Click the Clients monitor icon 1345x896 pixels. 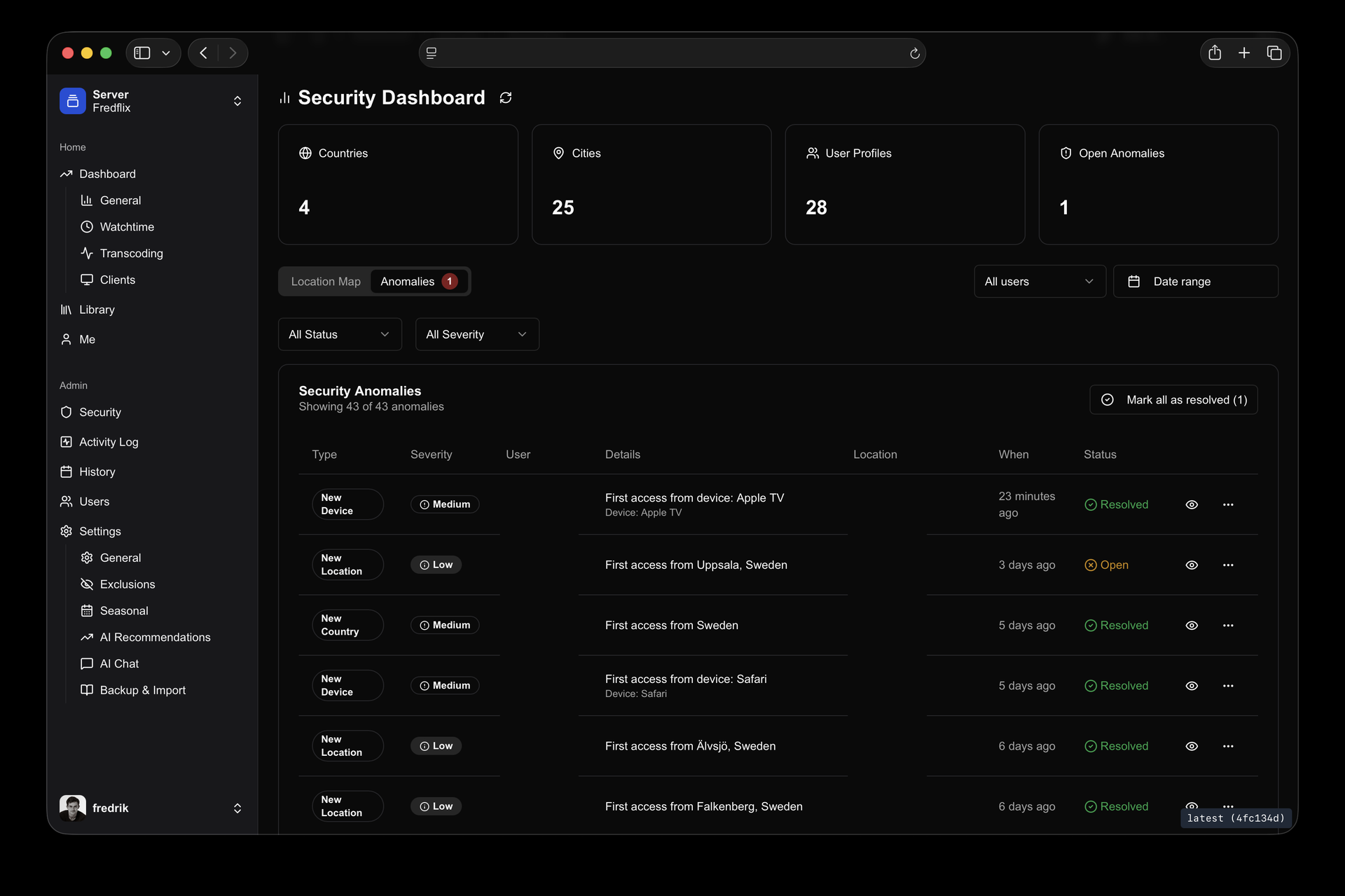click(87, 280)
